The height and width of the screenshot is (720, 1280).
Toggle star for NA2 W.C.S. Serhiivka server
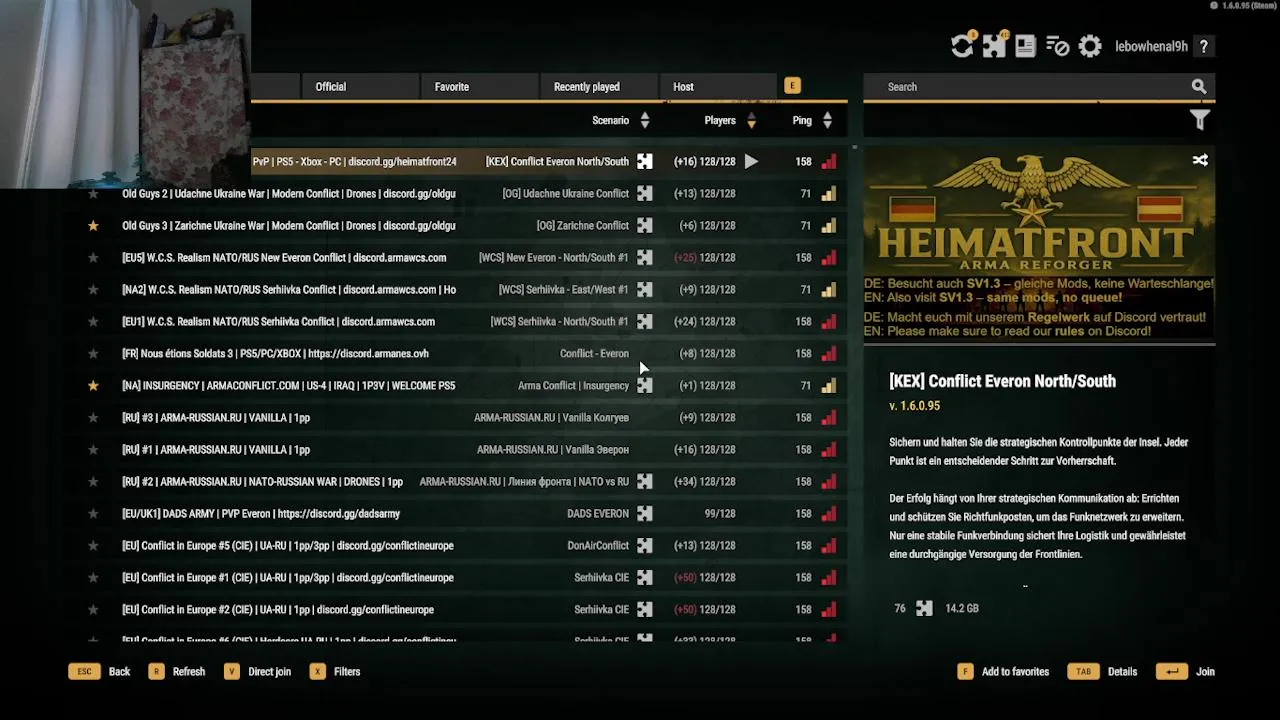[93, 289]
